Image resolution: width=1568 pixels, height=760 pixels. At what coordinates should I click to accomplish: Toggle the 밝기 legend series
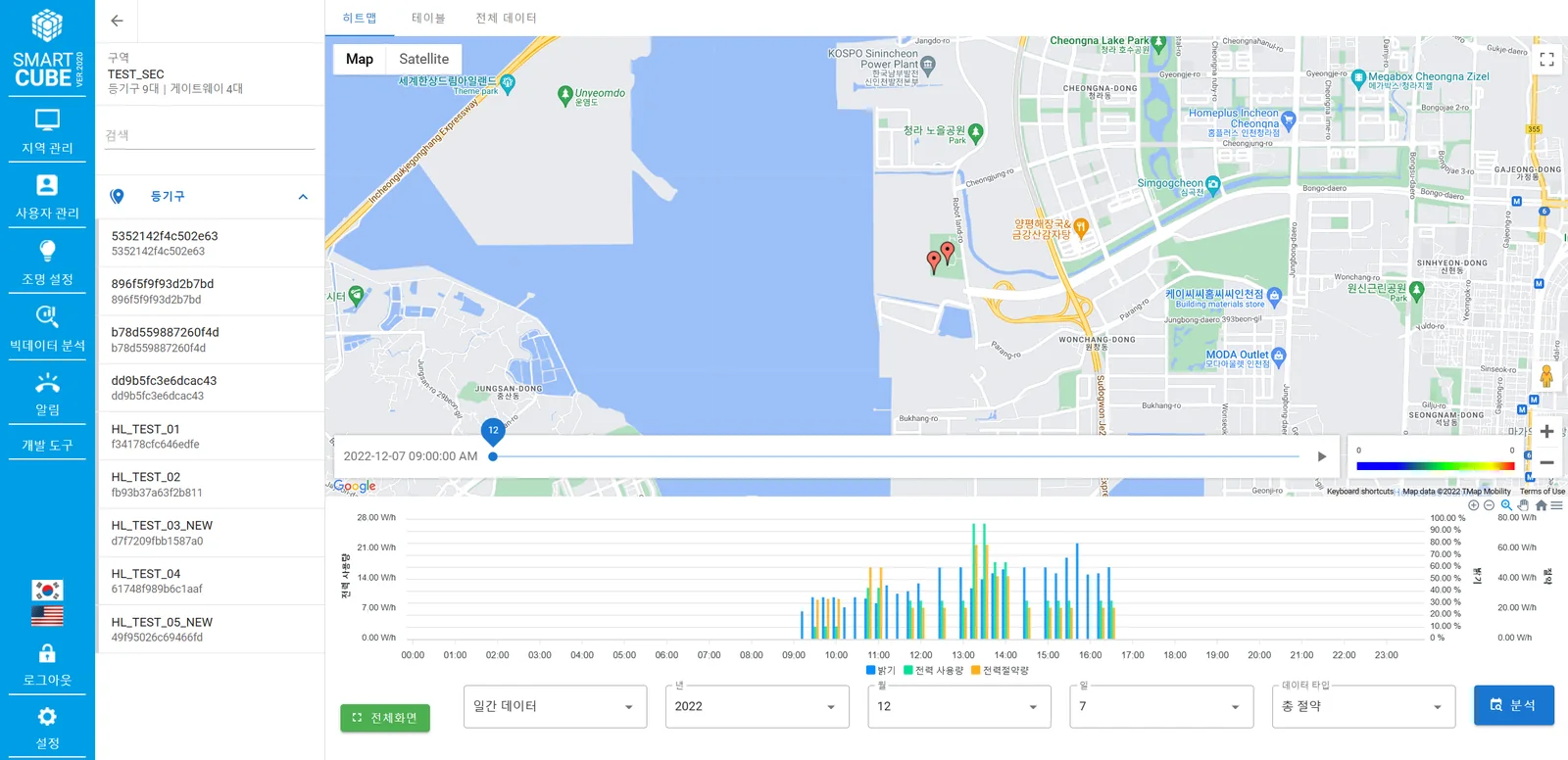881,671
